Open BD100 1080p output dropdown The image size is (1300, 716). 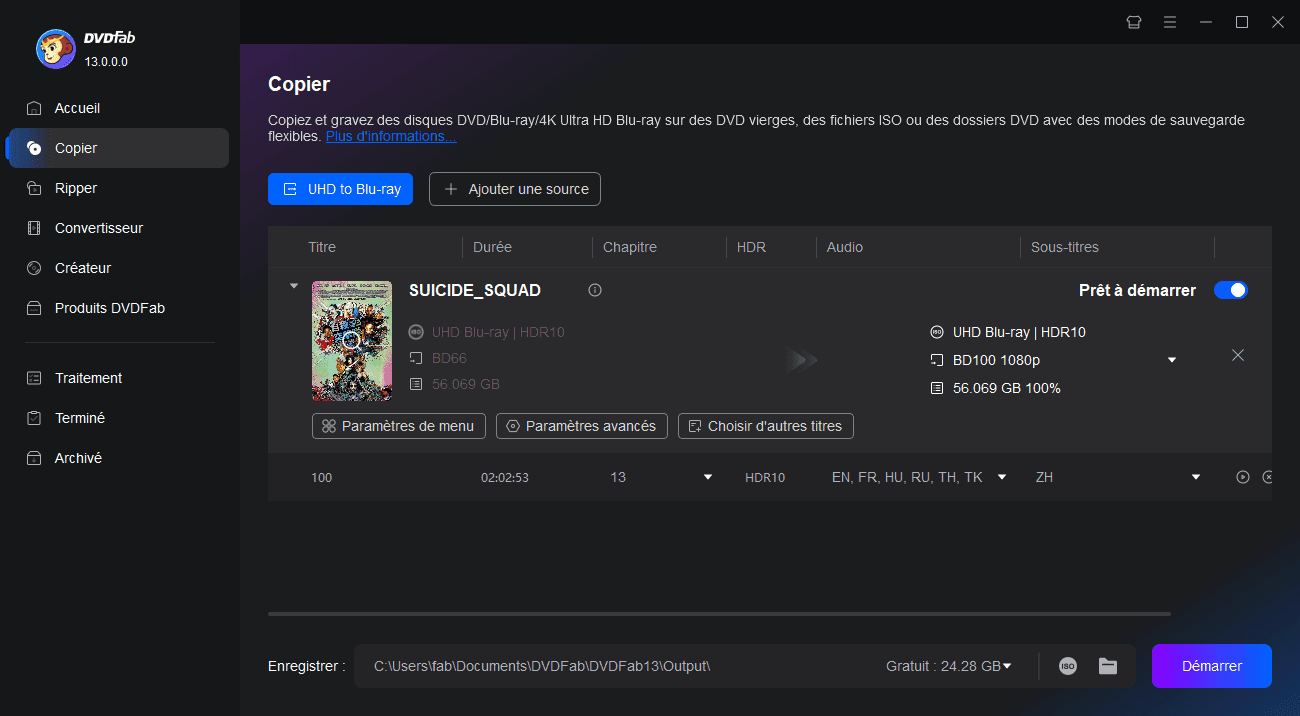pyautogui.click(x=1172, y=360)
